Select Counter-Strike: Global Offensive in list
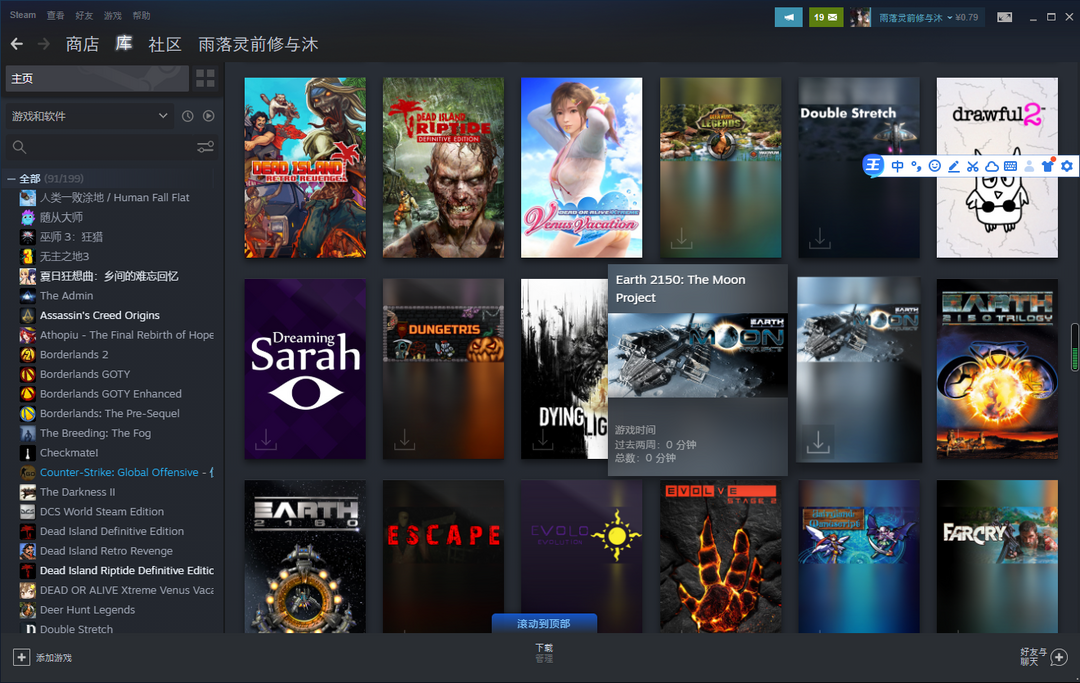The image size is (1080, 683). click(117, 472)
